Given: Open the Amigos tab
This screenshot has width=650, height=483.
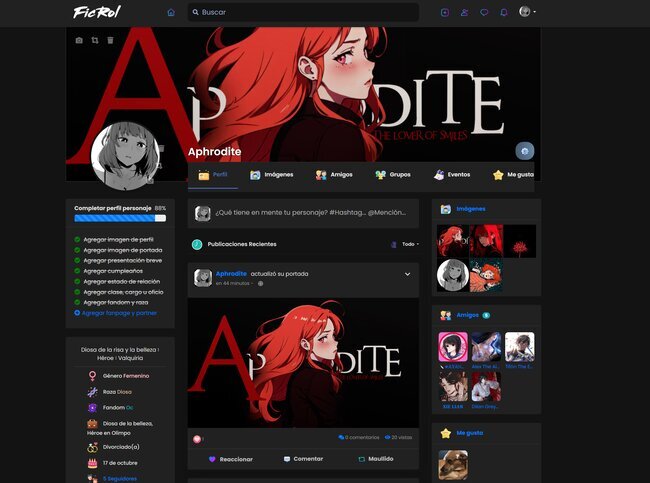Looking at the screenshot, I should [334, 175].
